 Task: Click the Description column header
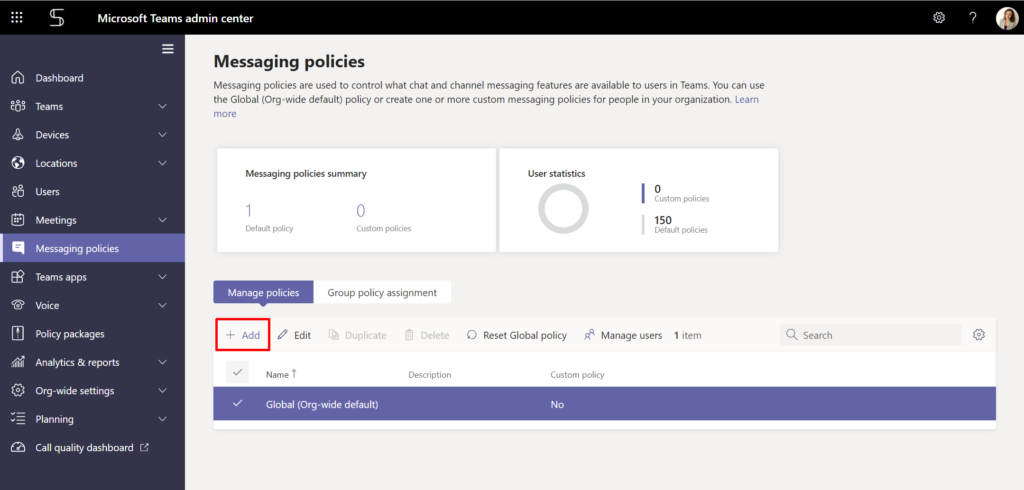click(430, 374)
